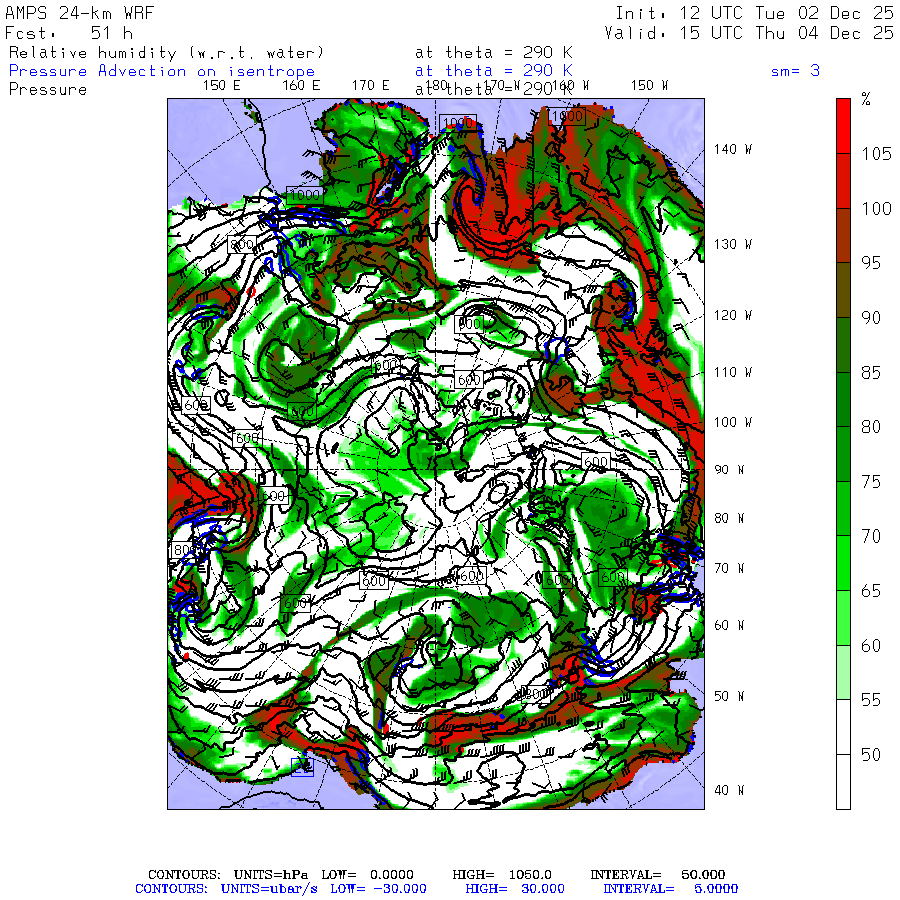Click the "50" color bar tick label

coord(871,755)
